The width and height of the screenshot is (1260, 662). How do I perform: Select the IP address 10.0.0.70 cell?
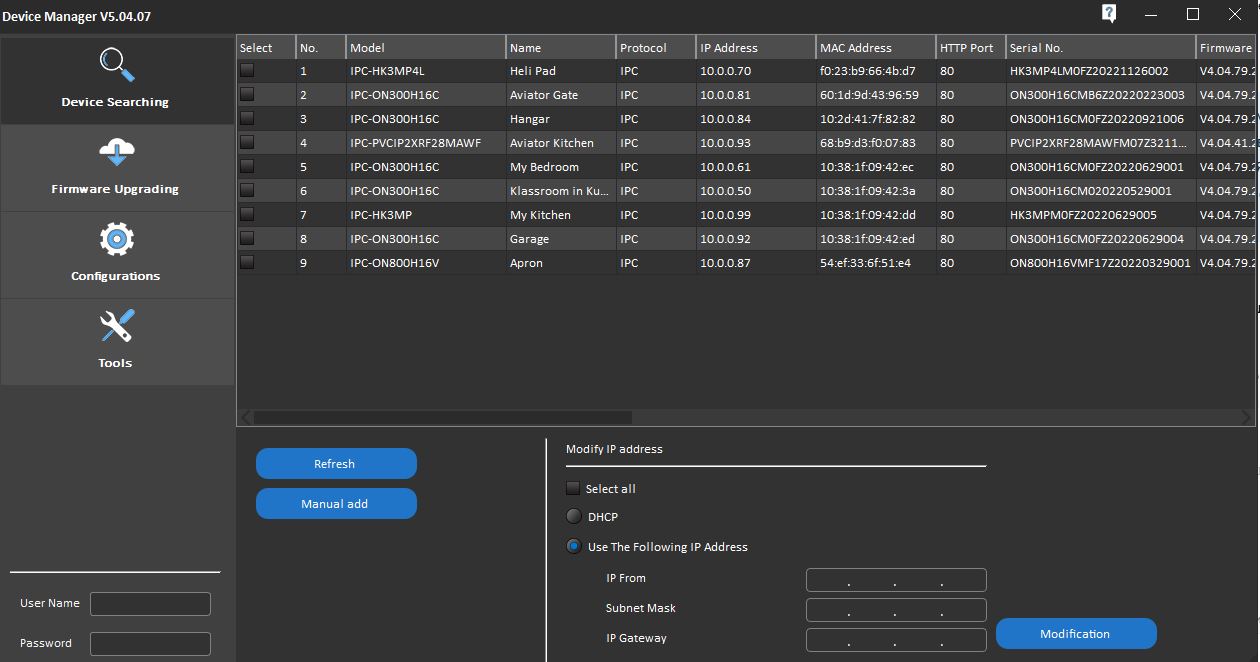[x=756, y=71]
